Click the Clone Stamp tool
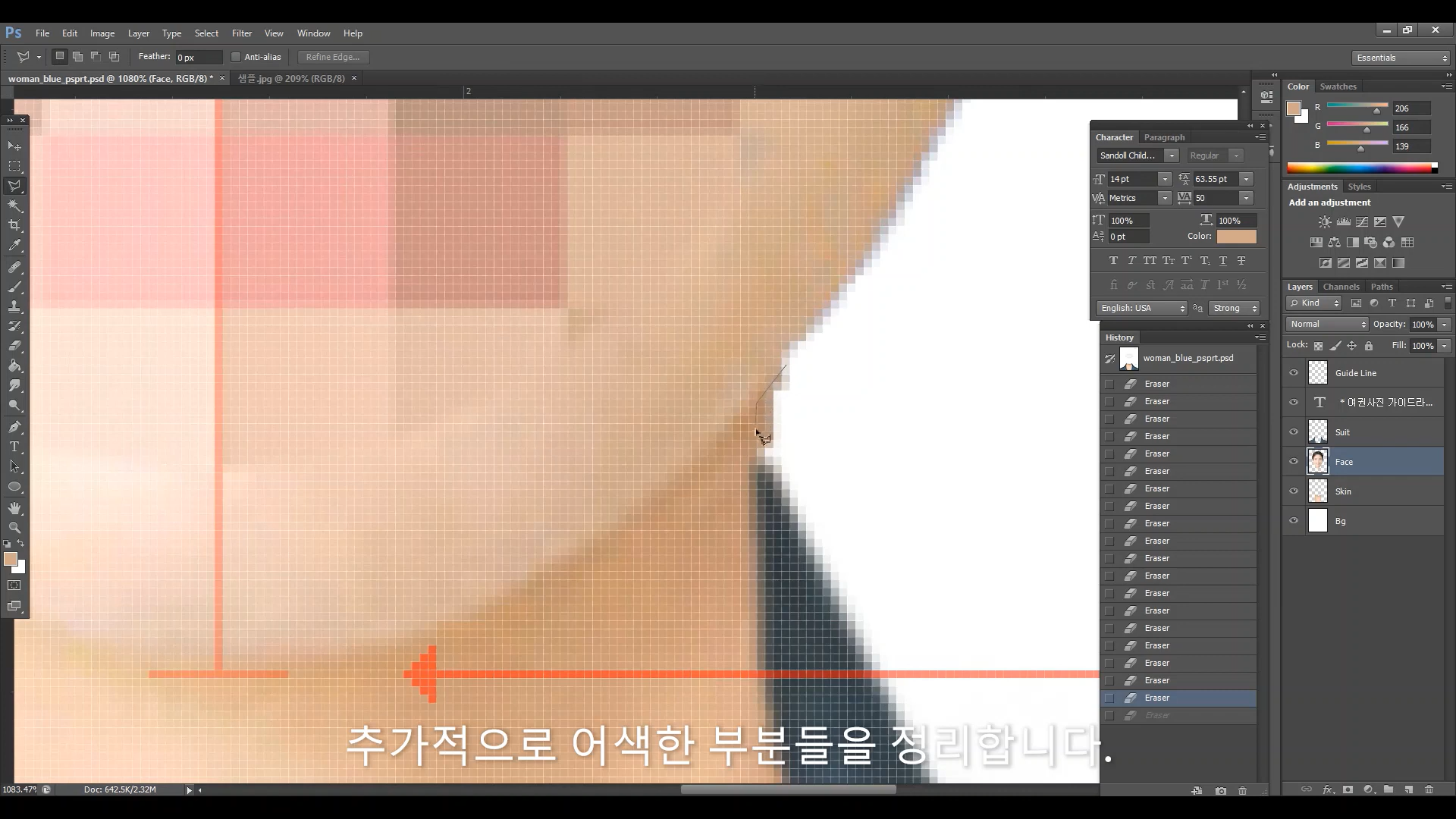The width and height of the screenshot is (1456, 819). coord(14,306)
